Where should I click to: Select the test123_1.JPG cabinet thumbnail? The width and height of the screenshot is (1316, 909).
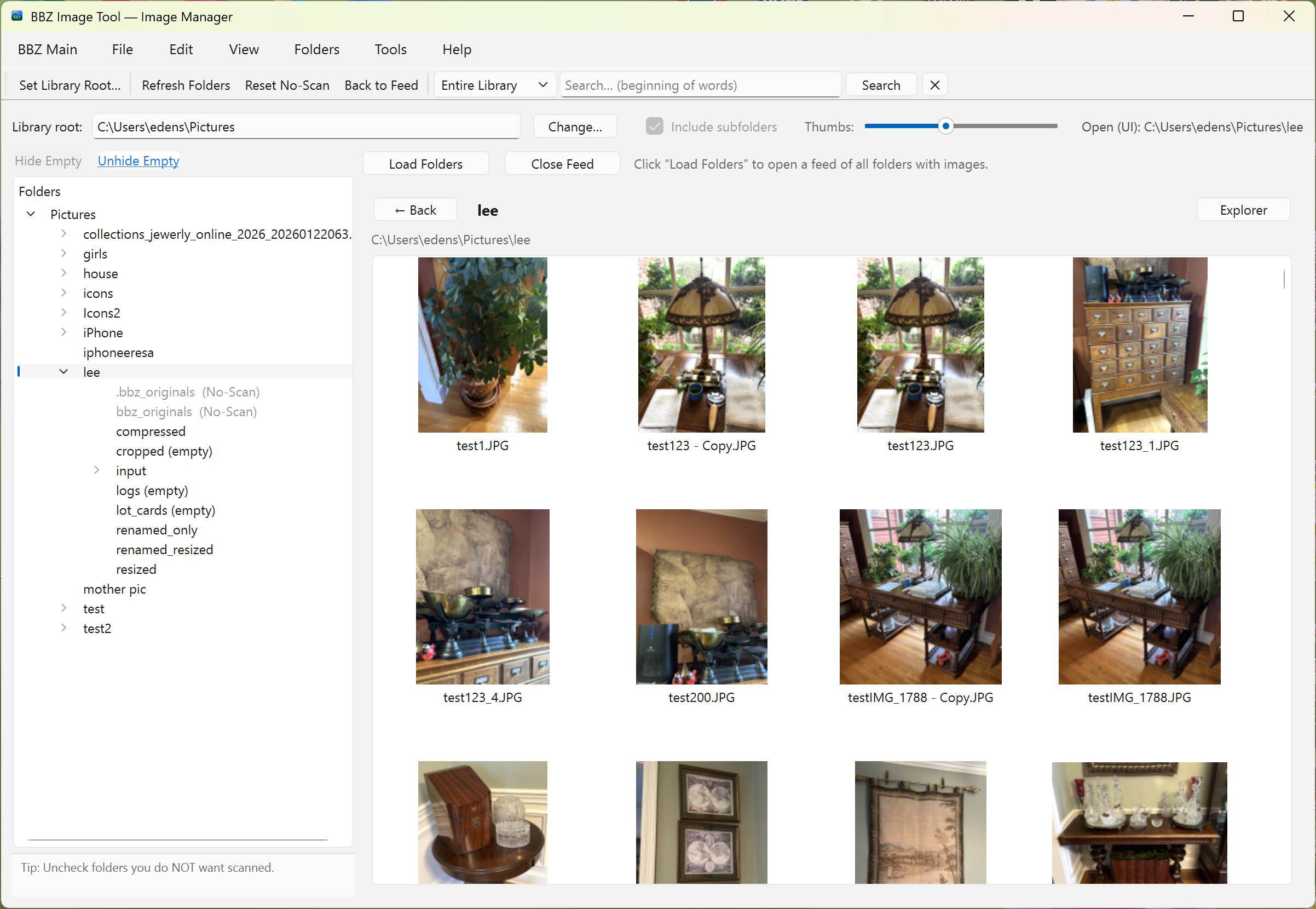[1140, 344]
